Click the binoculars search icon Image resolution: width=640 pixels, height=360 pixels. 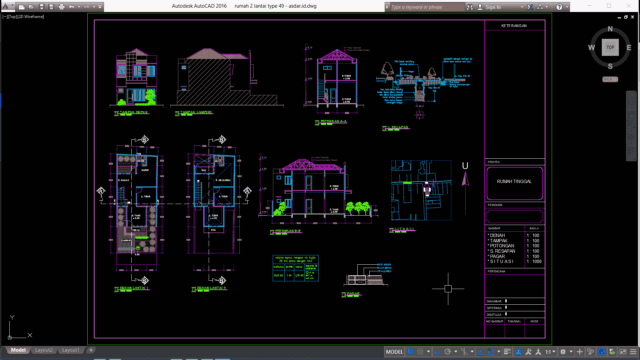[x=470, y=7]
